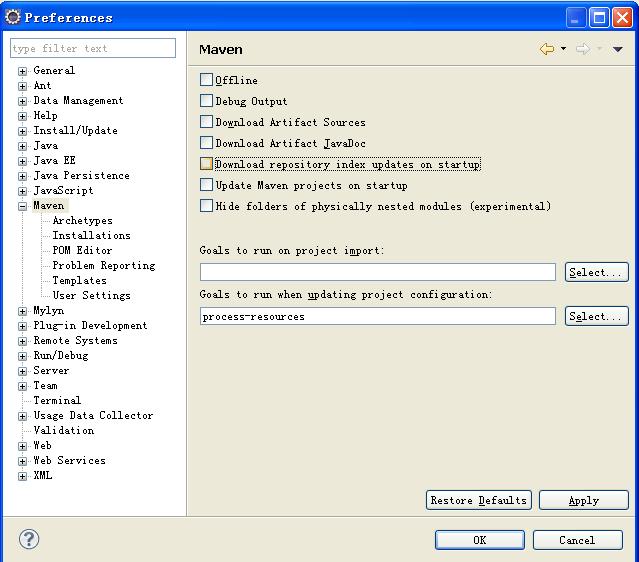Click Select button for project import goals
639x562 pixels.
coord(597,272)
